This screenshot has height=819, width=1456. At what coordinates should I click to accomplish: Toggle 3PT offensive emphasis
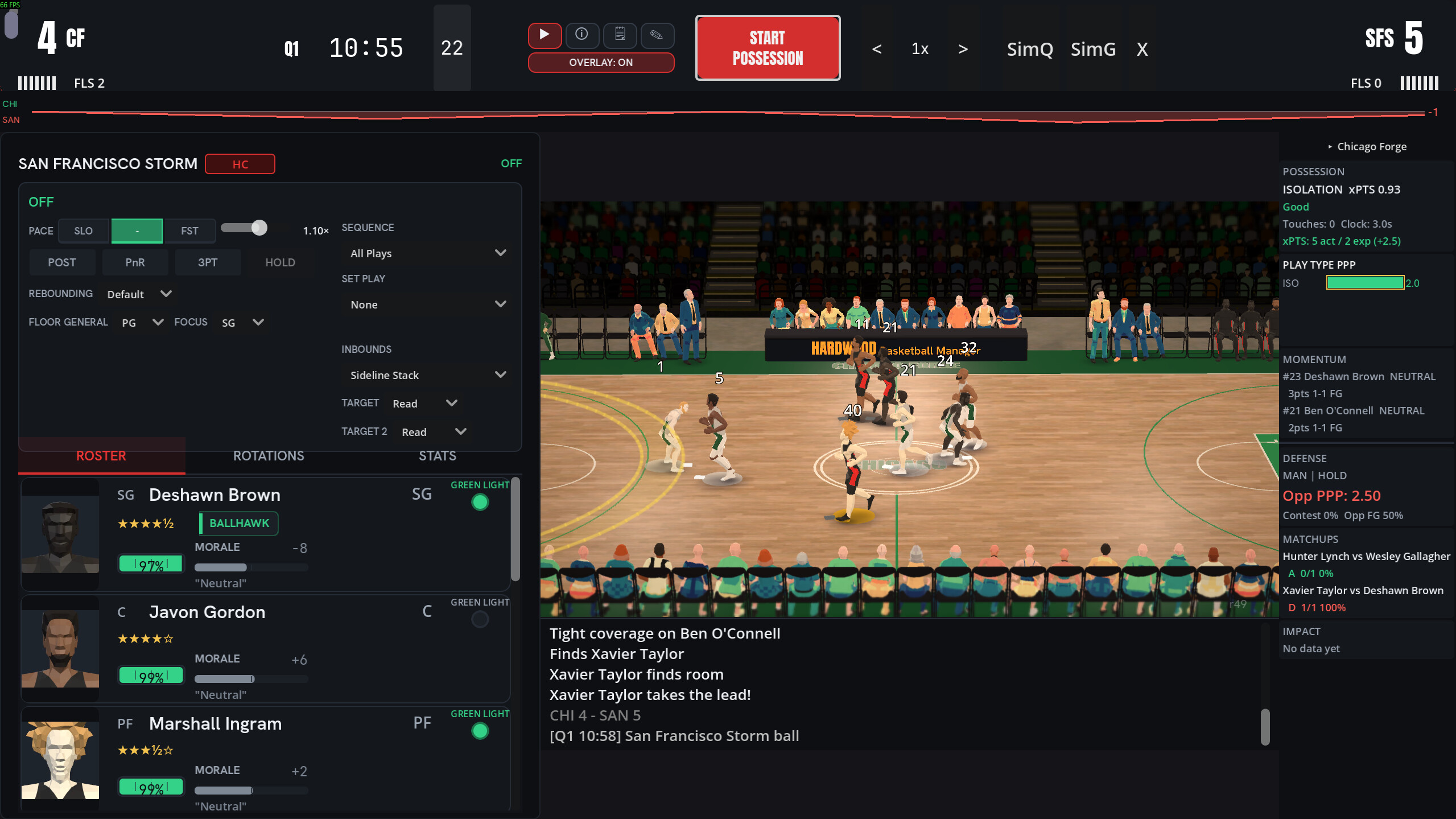click(x=208, y=262)
